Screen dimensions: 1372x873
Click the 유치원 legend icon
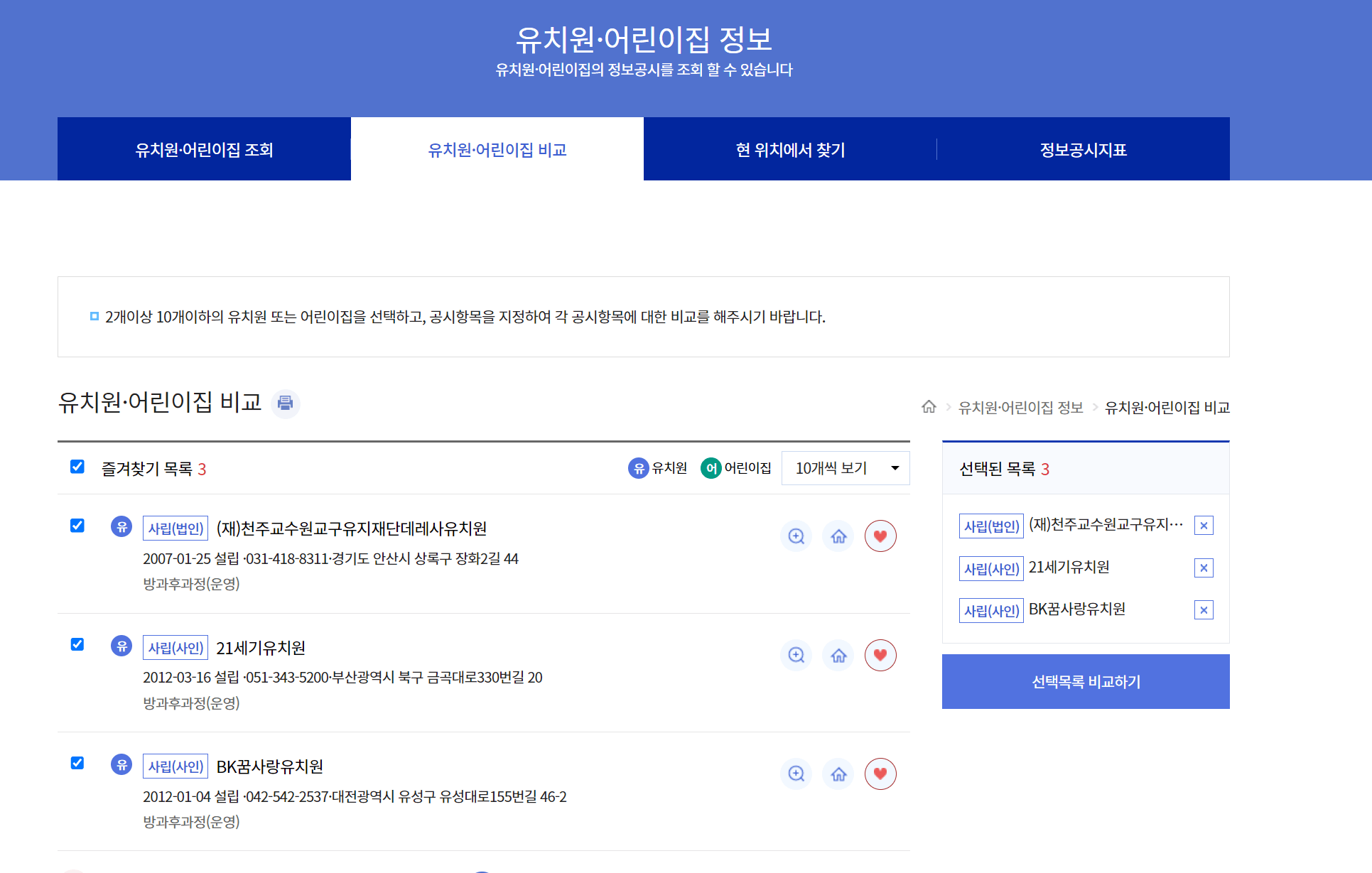[637, 468]
